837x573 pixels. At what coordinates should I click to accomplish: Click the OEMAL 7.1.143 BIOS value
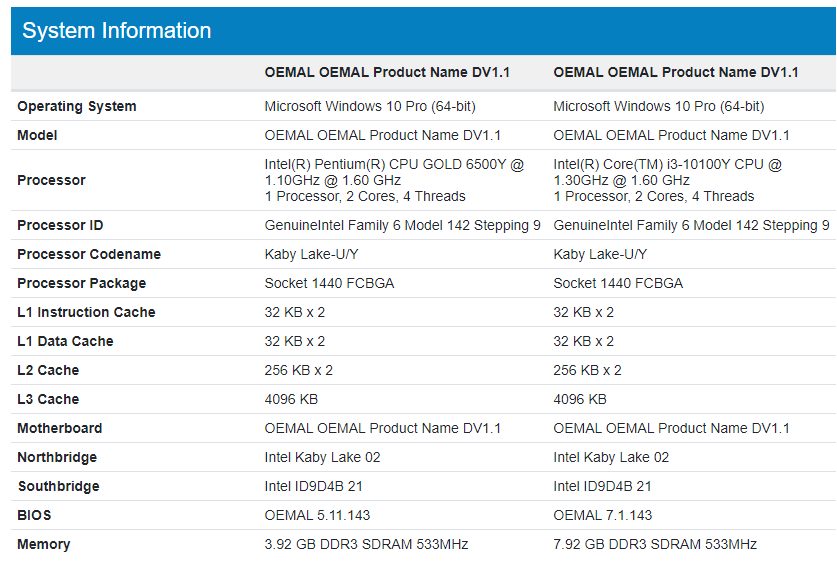(603, 515)
